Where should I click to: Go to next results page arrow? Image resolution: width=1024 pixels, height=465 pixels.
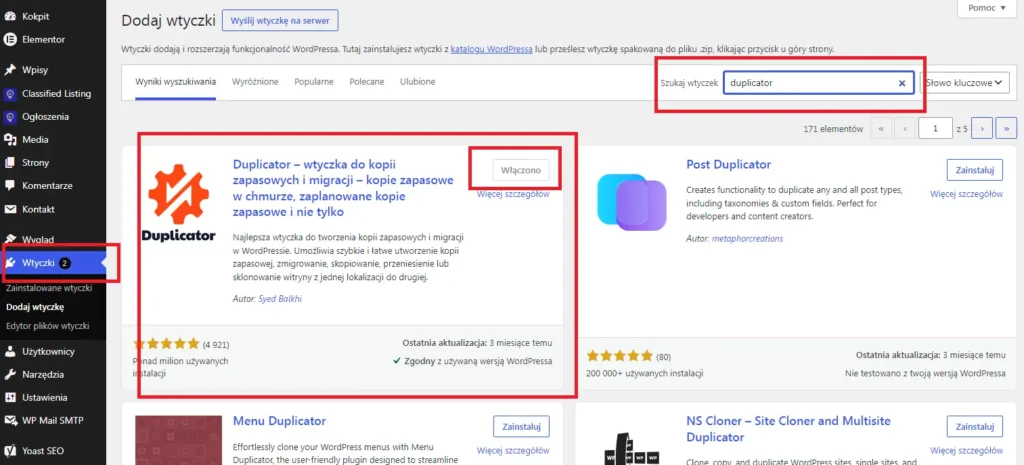point(982,129)
